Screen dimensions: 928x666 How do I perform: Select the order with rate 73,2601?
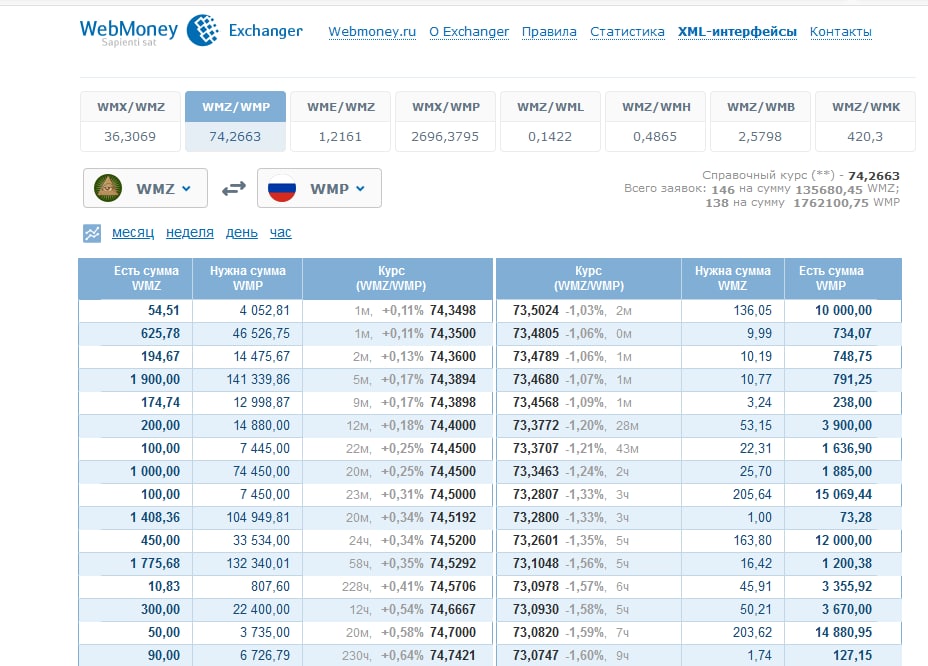pos(699,540)
